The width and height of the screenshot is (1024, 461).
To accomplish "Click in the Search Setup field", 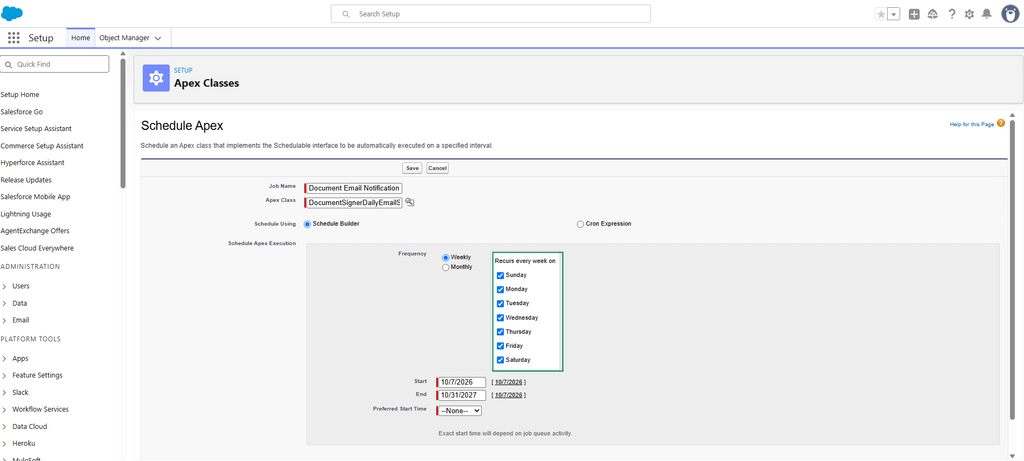I will pyautogui.click(x=490, y=14).
